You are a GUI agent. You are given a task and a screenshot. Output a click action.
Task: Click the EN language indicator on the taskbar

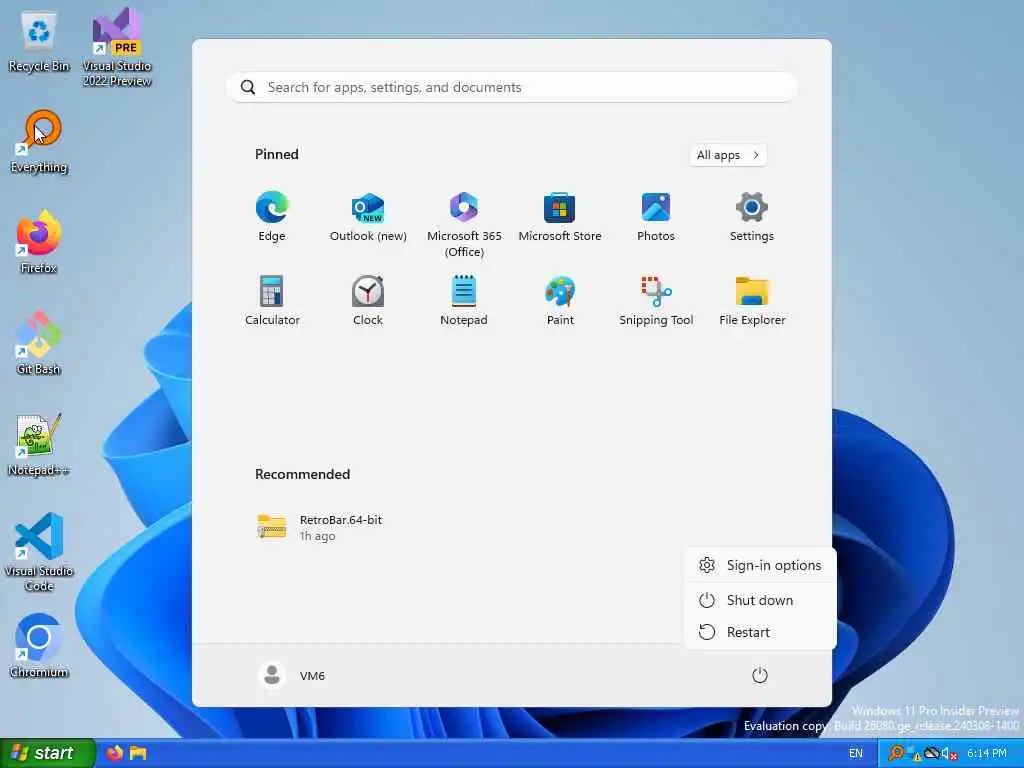pyautogui.click(x=856, y=753)
